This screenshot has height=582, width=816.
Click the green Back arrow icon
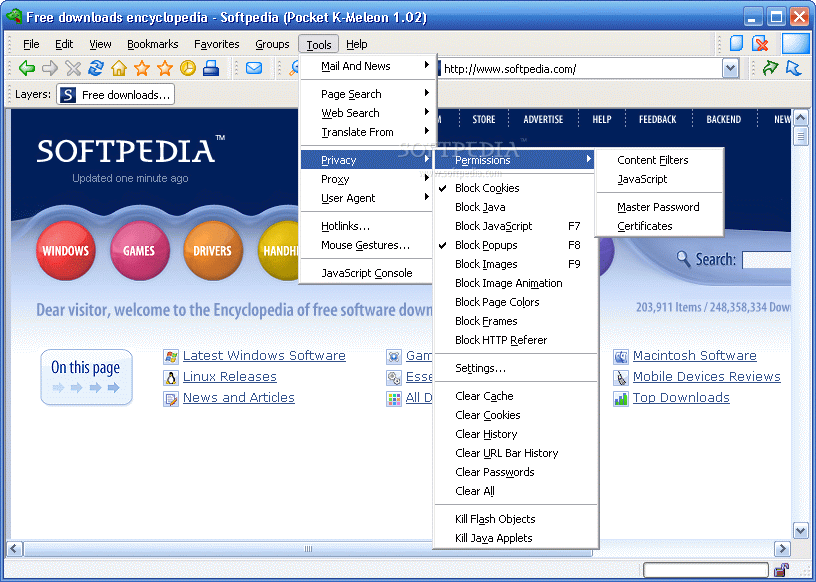tap(27, 68)
